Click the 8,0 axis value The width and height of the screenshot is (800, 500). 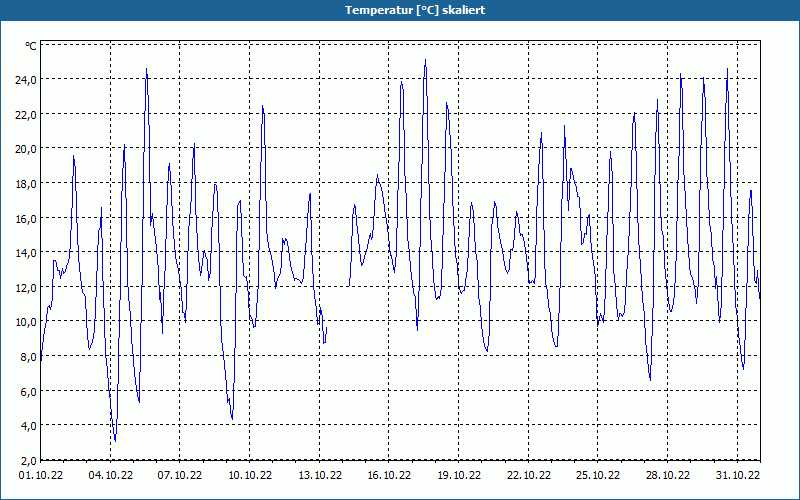(x=29, y=357)
